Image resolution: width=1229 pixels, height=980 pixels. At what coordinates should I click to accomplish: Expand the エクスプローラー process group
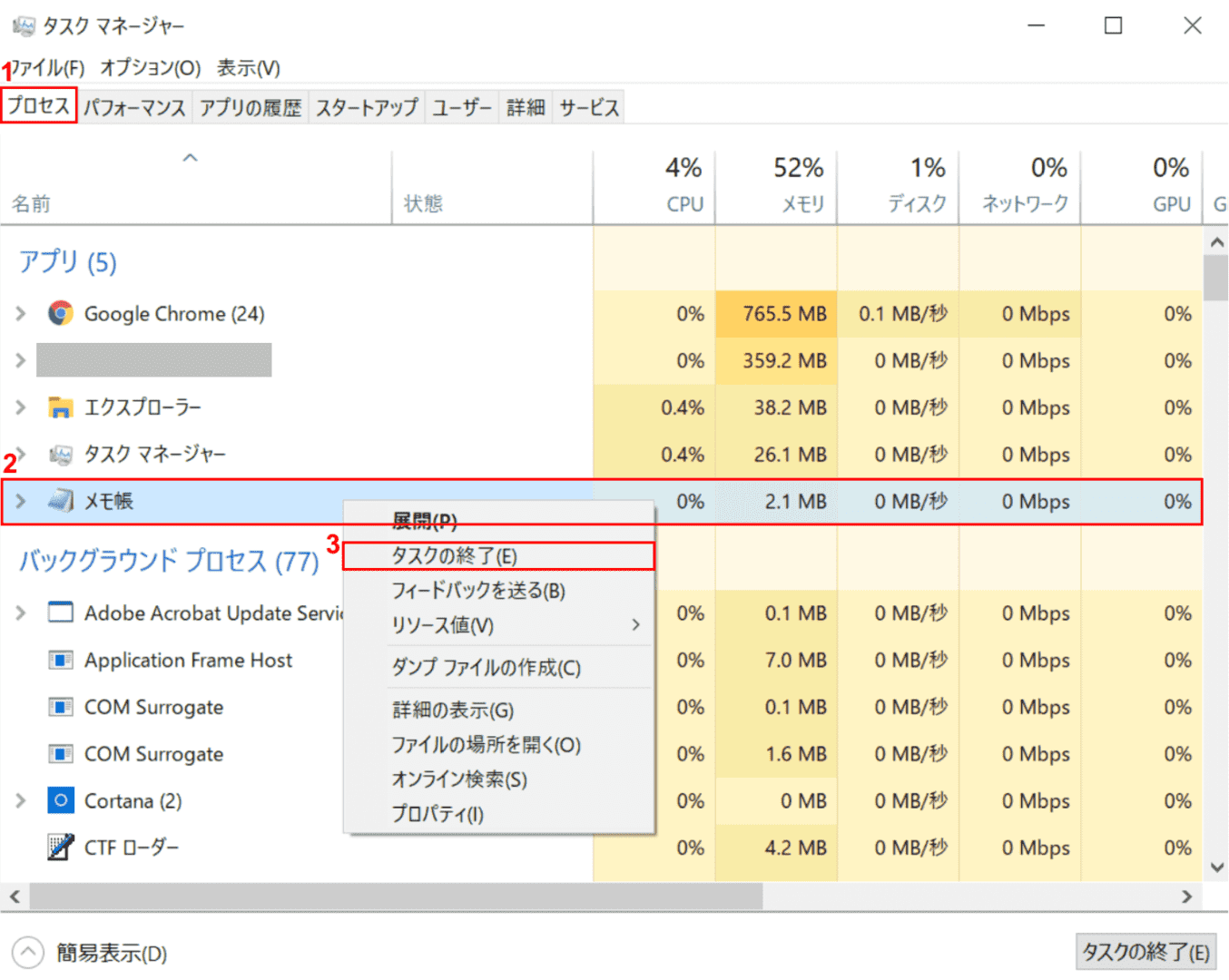coord(20,407)
